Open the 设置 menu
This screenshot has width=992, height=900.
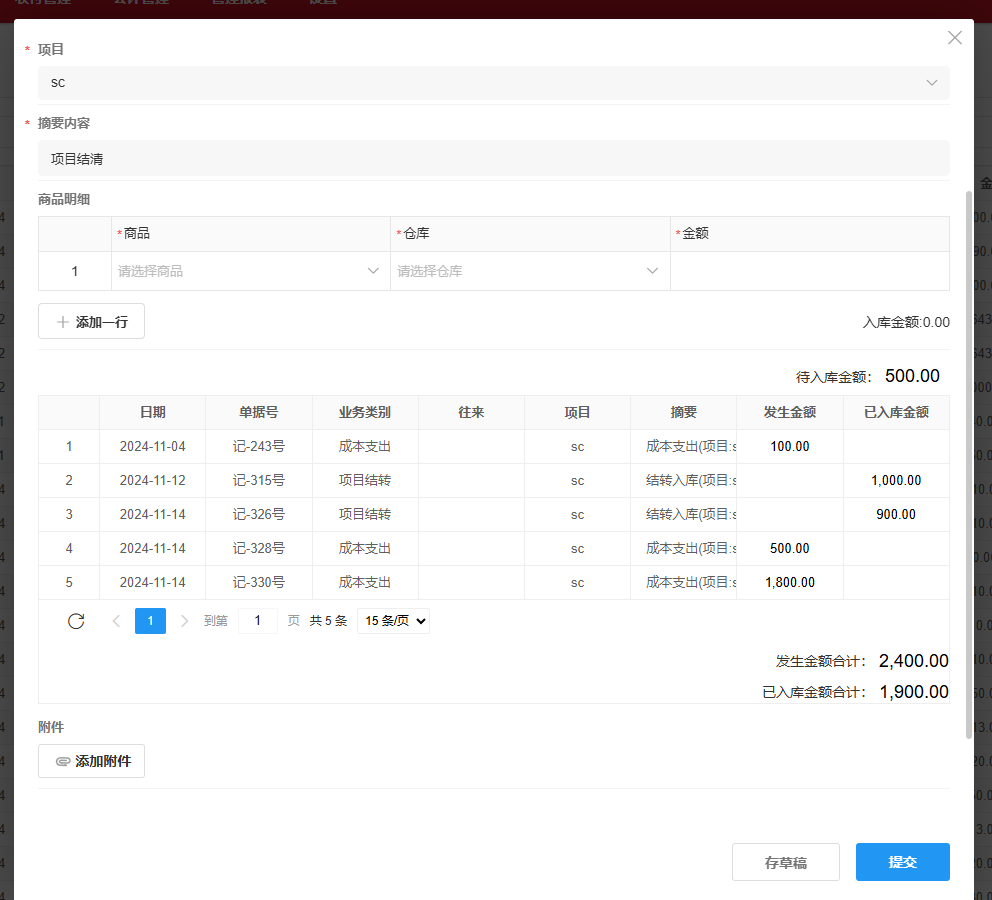point(322,4)
